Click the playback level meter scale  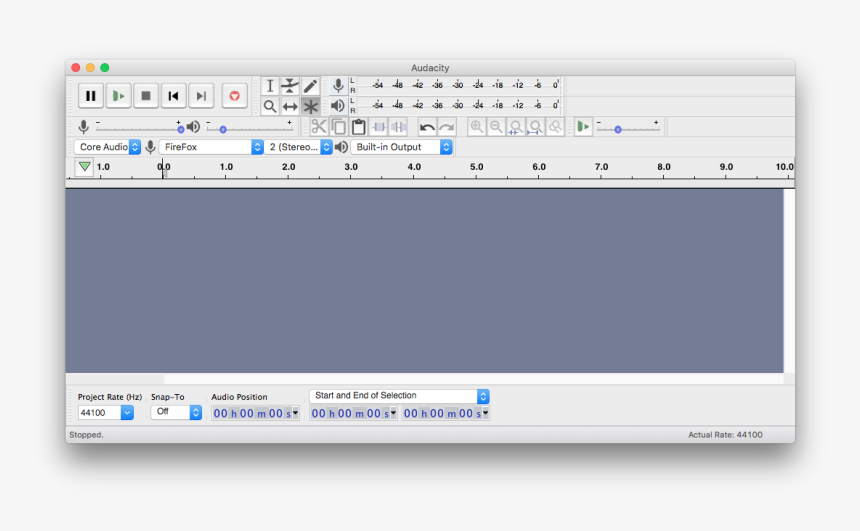[459, 105]
